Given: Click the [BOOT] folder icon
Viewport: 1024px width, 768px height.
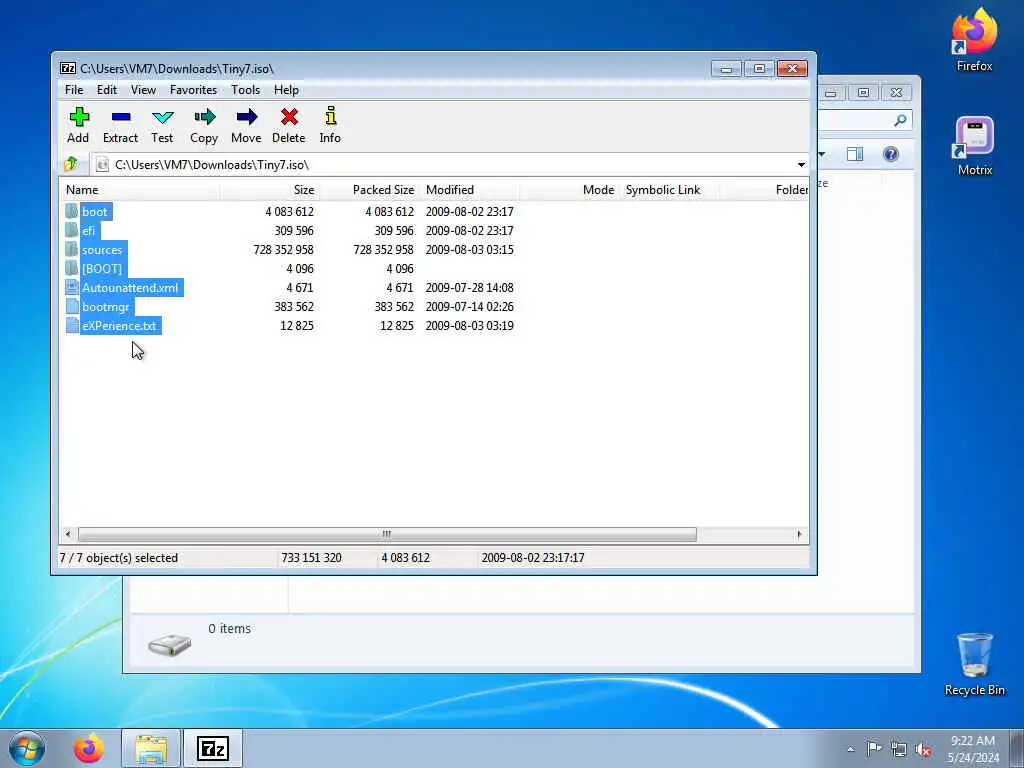Looking at the screenshot, I should click(x=72, y=268).
